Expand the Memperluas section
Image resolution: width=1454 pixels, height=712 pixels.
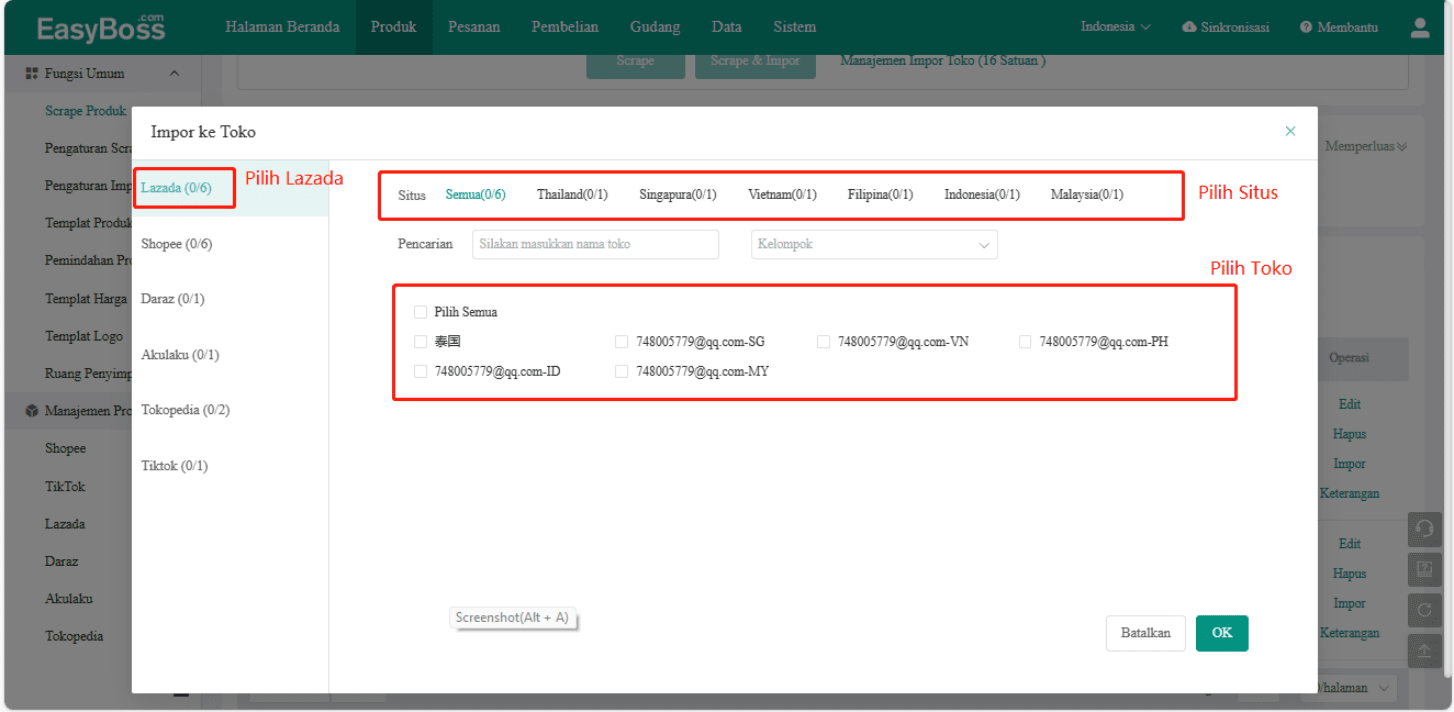point(1366,146)
